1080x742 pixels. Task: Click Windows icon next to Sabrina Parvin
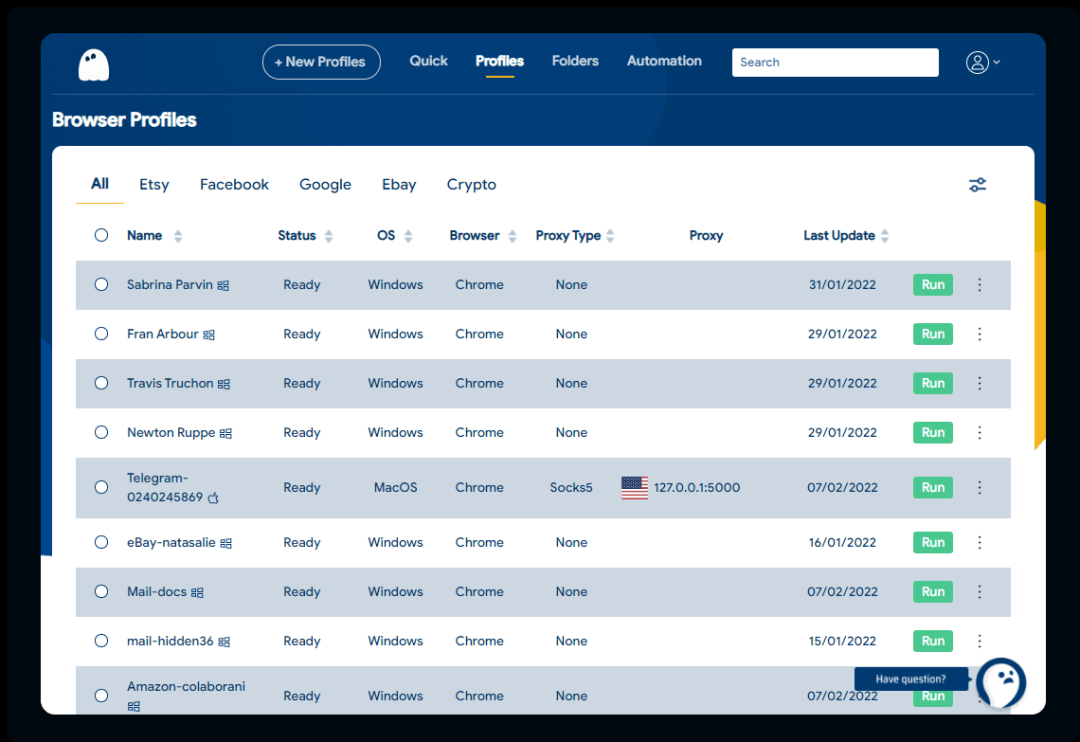223,285
